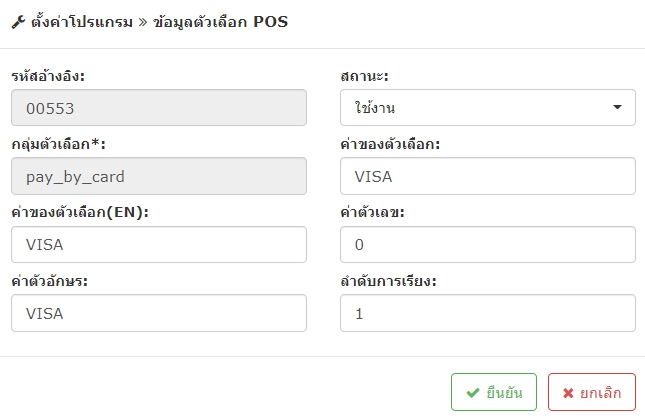Viewport: 645px width, 416px height.
Task: Click the กลุ่มตัวเลือก field with pay_by_card
Action: (x=159, y=176)
